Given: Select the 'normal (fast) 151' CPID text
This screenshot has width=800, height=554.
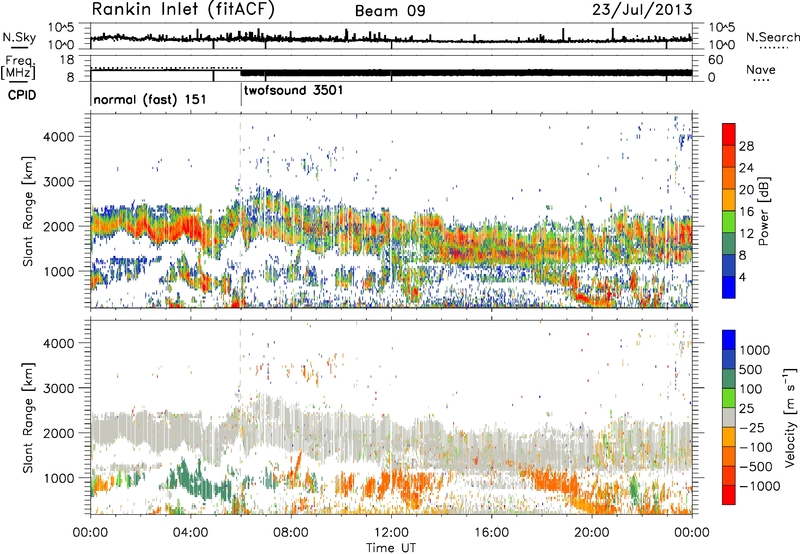Looking at the screenshot, I should (150, 99).
